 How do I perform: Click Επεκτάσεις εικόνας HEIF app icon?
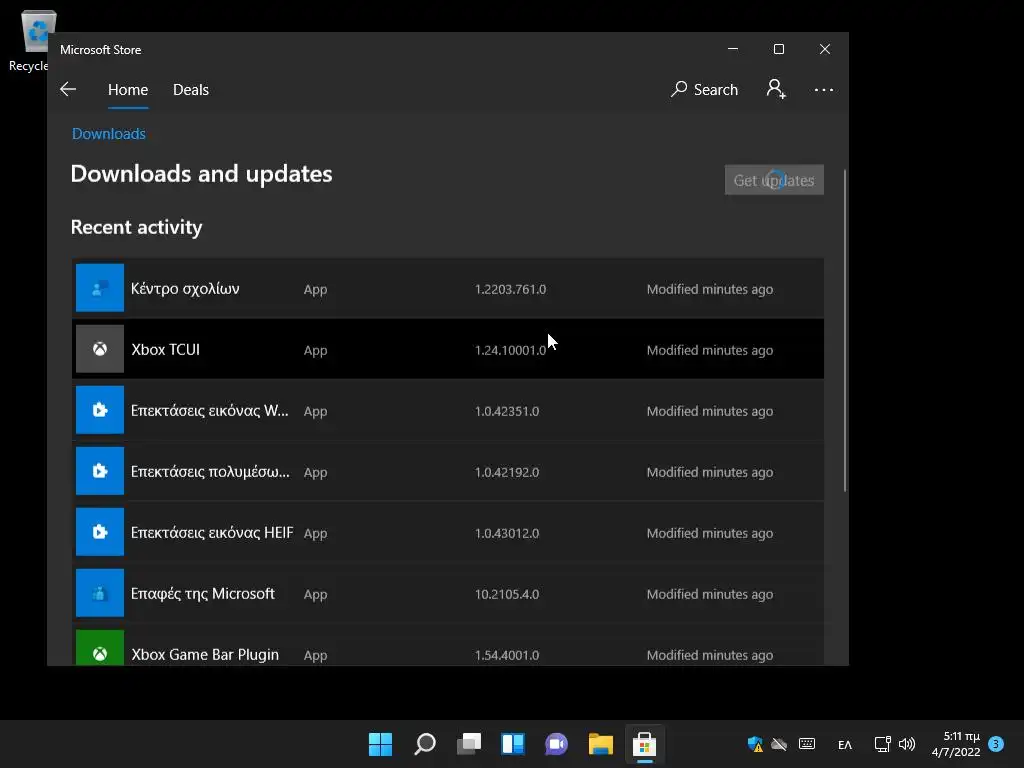(100, 532)
